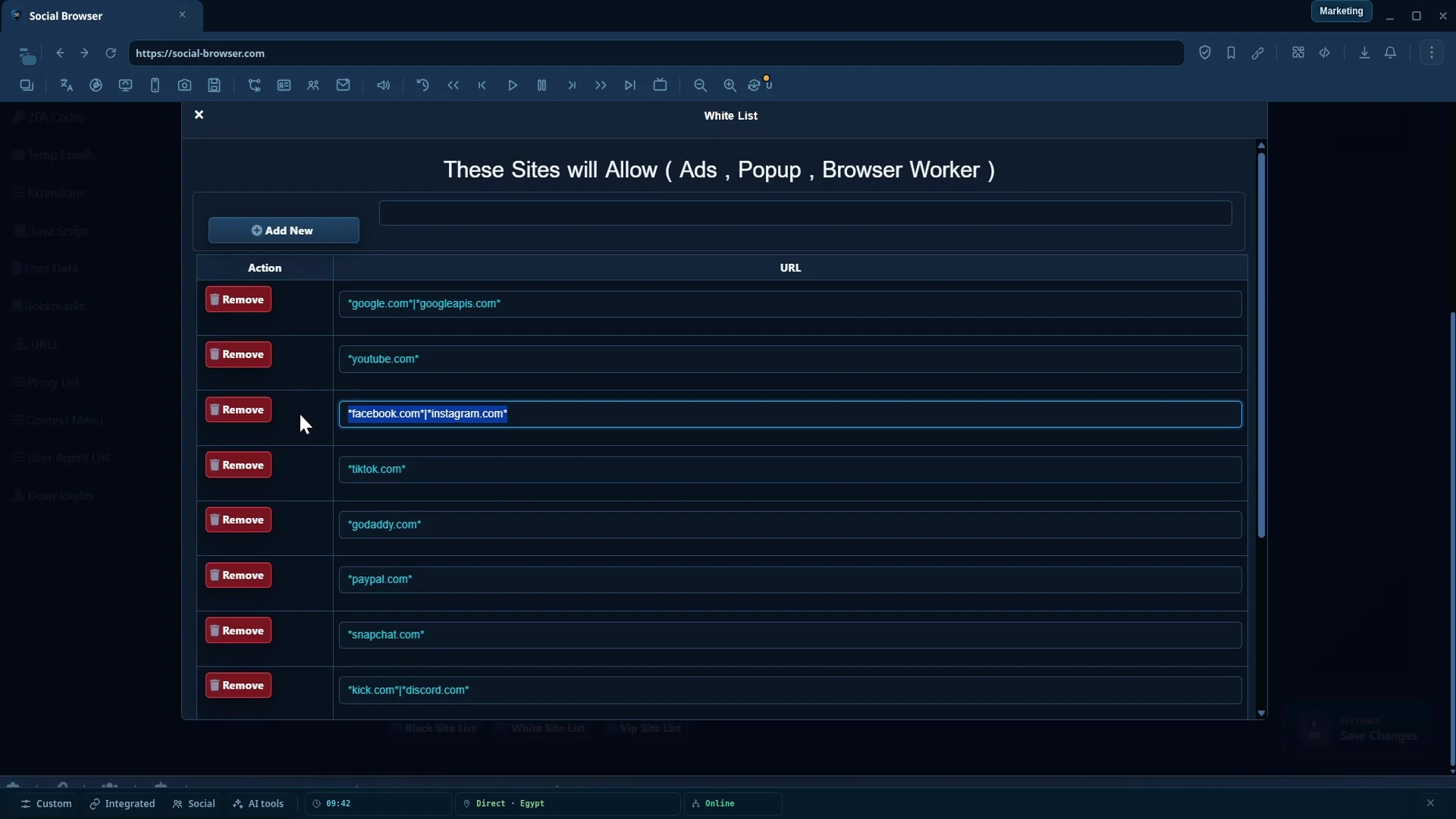Click the address bar URL
Screen dimensions: 1456x819
click(x=656, y=53)
